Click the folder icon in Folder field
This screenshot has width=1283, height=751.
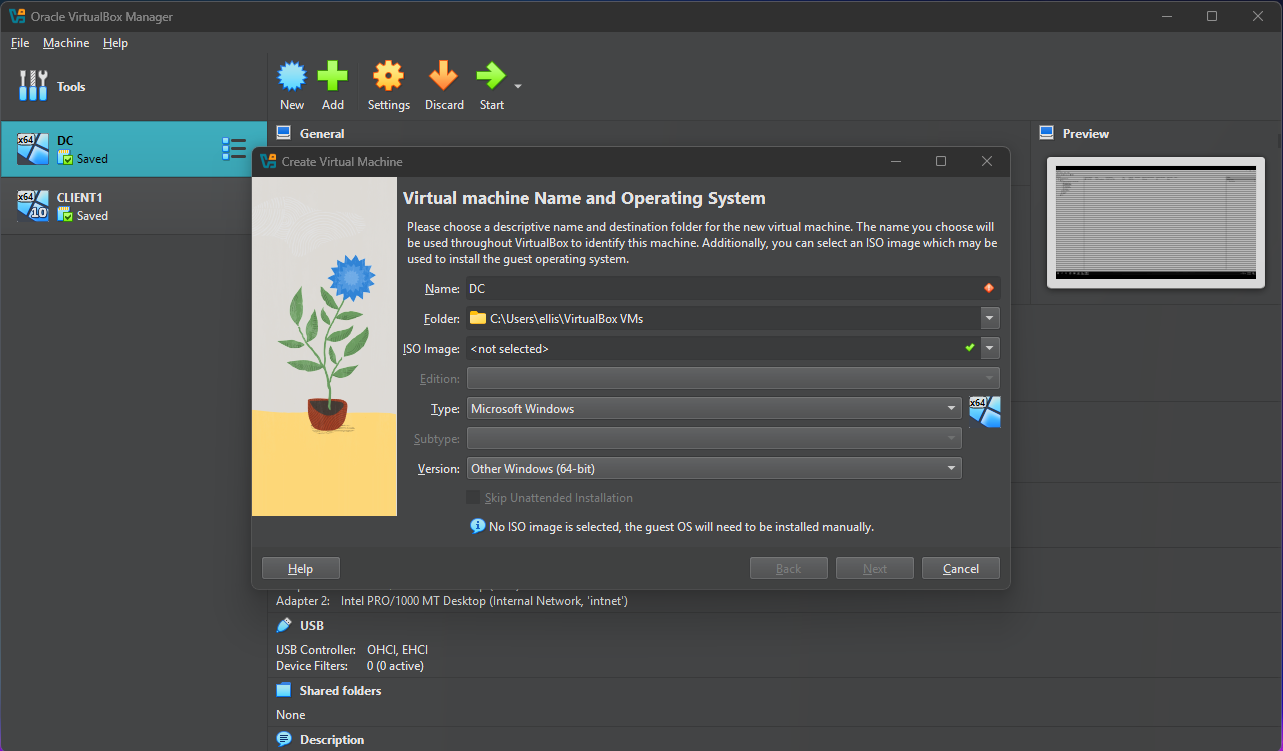coord(478,318)
